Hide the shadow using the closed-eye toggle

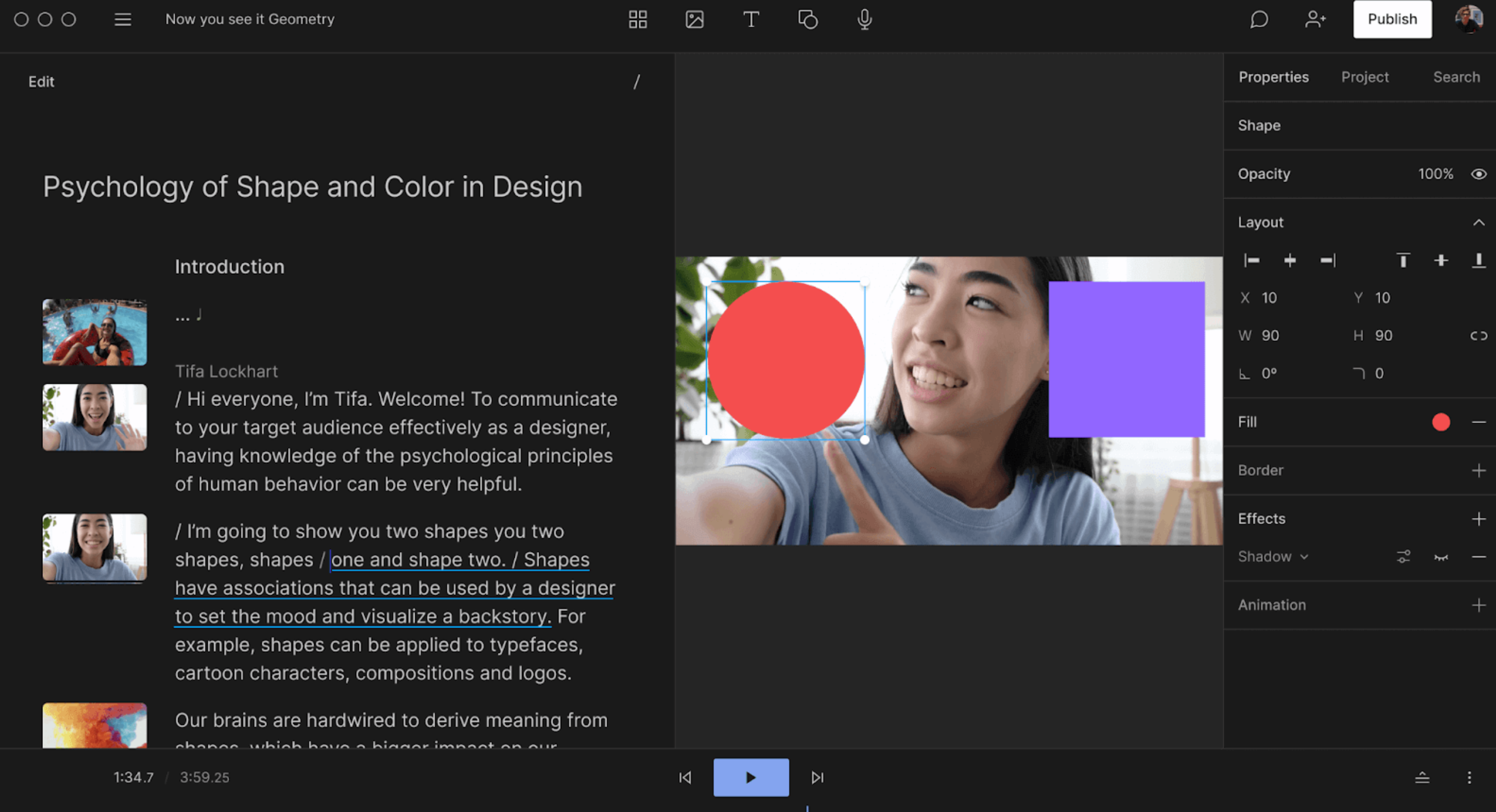[x=1441, y=557]
